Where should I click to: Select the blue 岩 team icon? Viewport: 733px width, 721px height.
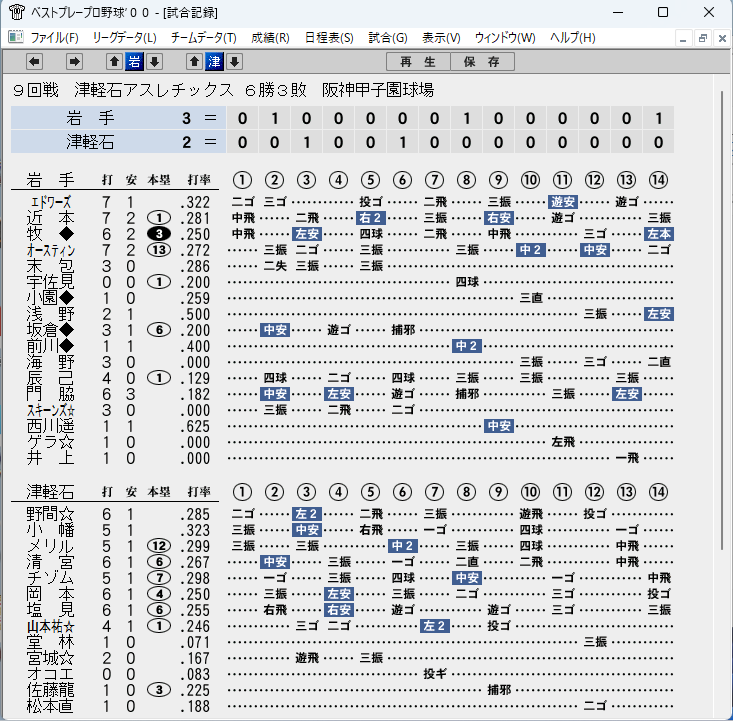pyautogui.click(x=134, y=61)
